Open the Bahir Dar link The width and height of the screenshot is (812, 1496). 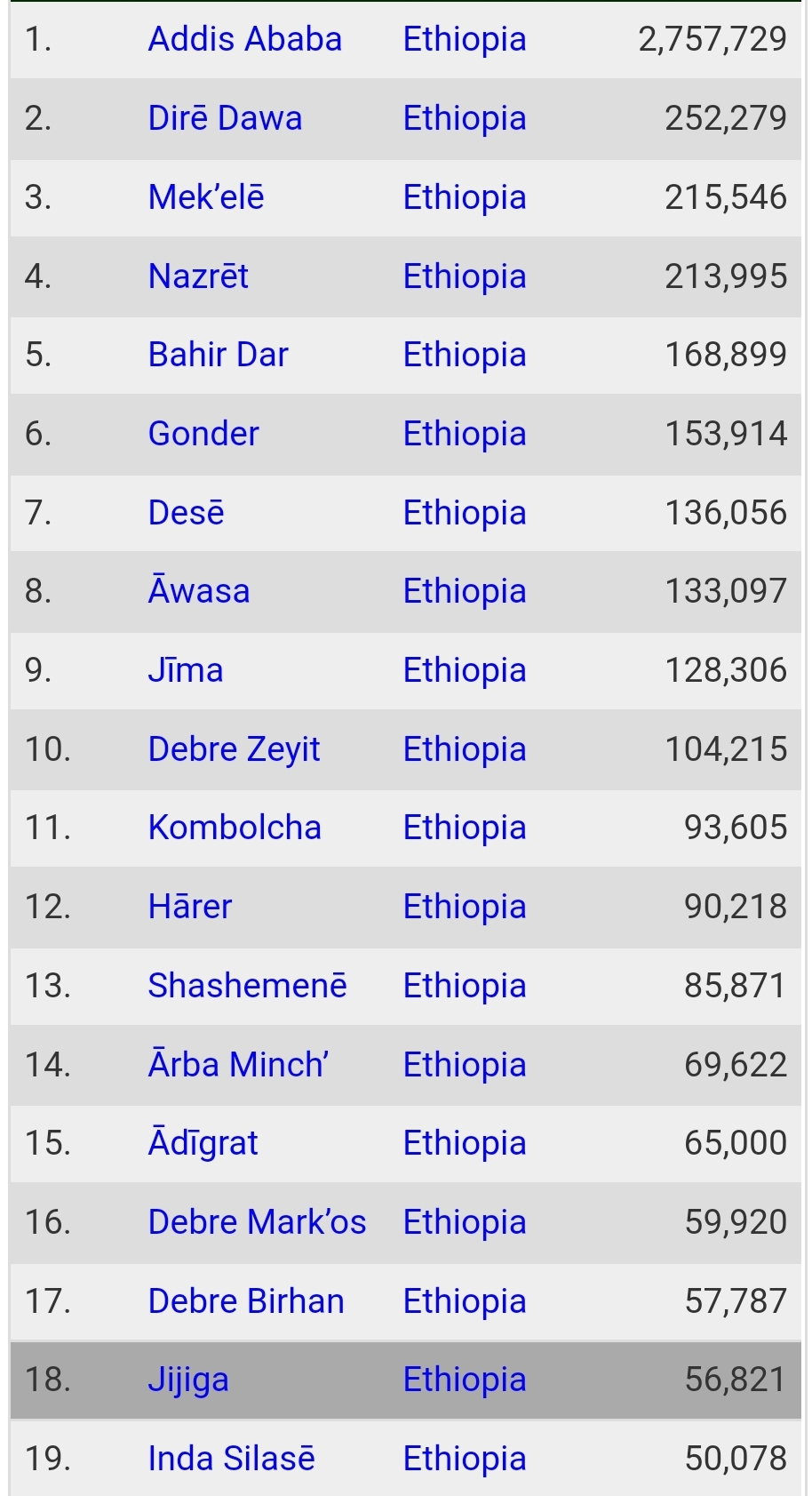coord(218,355)
